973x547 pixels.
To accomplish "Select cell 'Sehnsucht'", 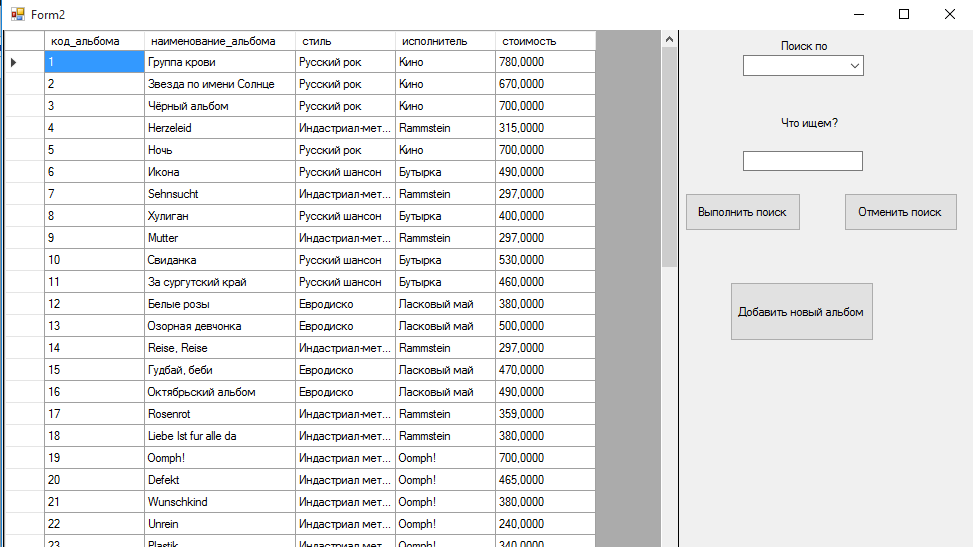I will click(220, 194).
